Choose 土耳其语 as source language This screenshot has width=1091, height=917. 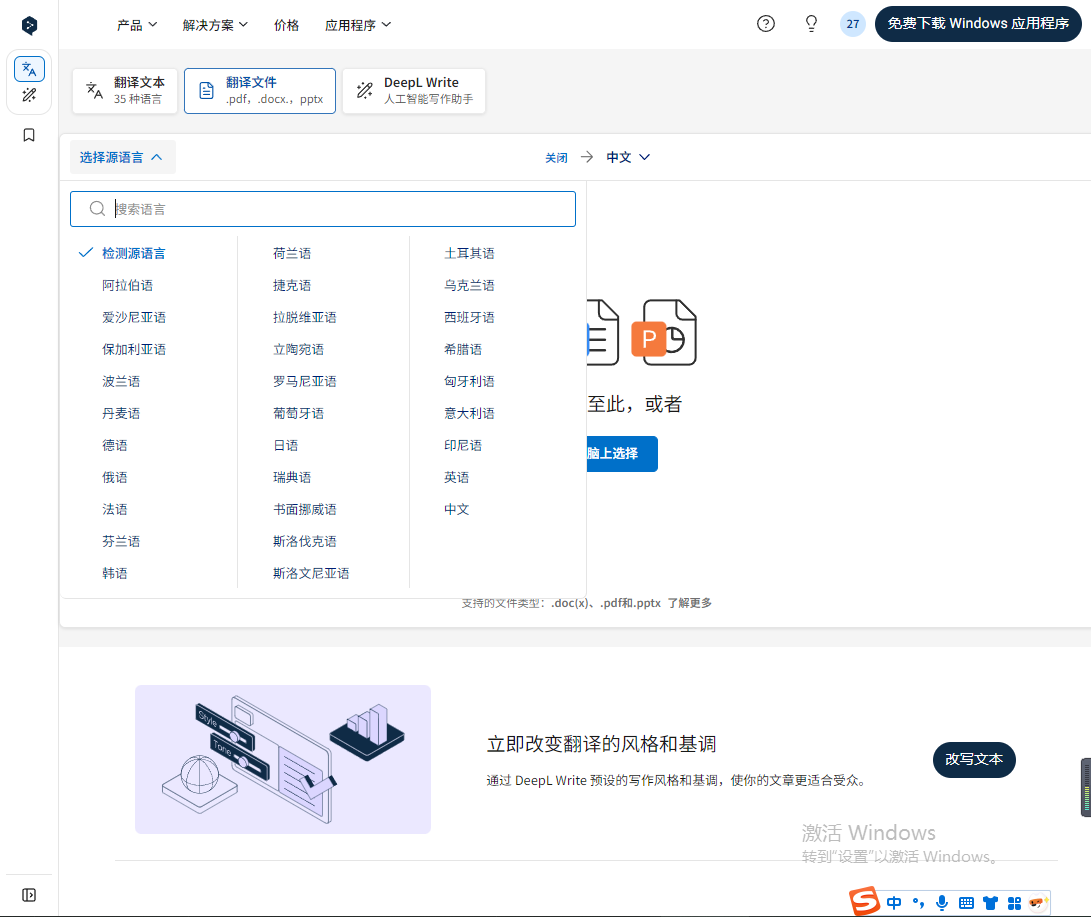pos(470,253)
